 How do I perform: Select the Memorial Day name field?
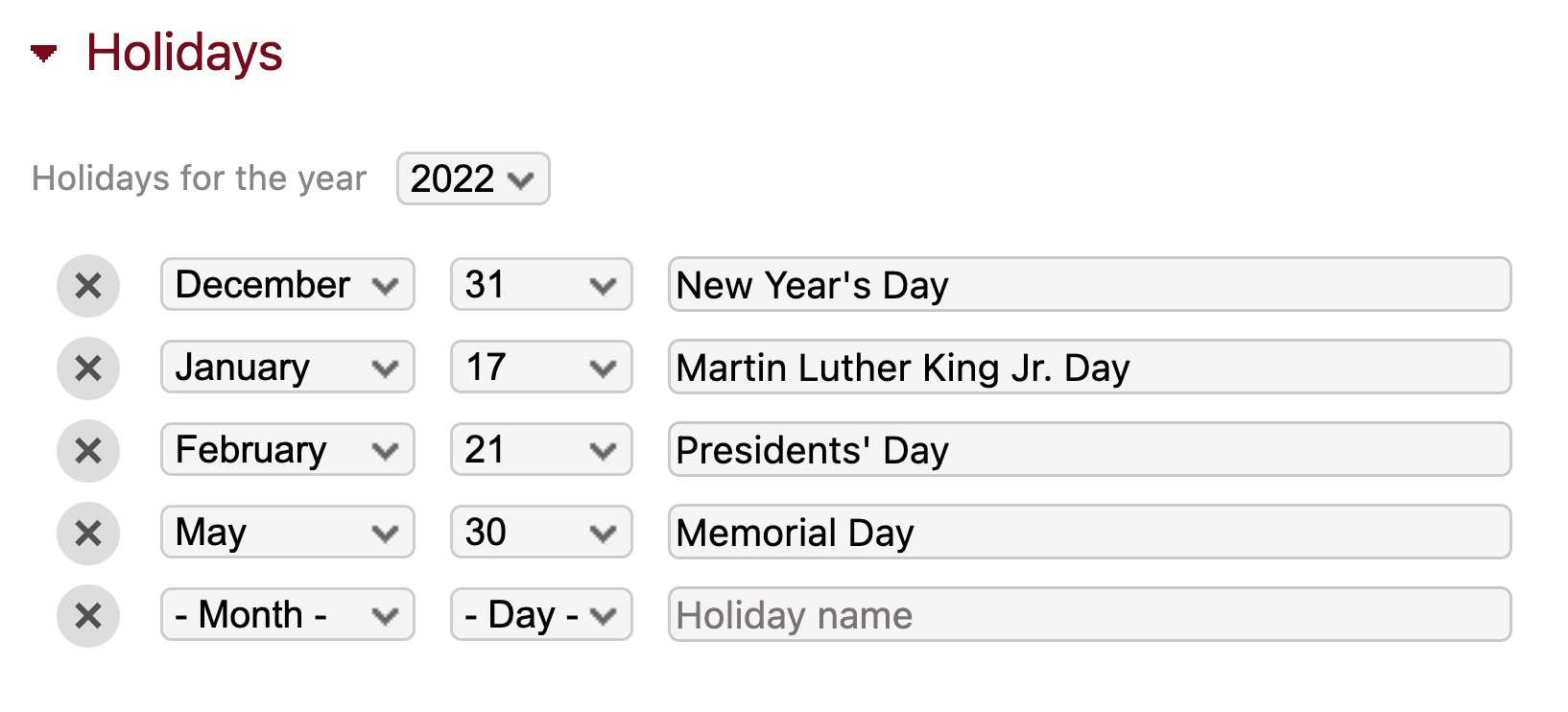point(1089,533)
